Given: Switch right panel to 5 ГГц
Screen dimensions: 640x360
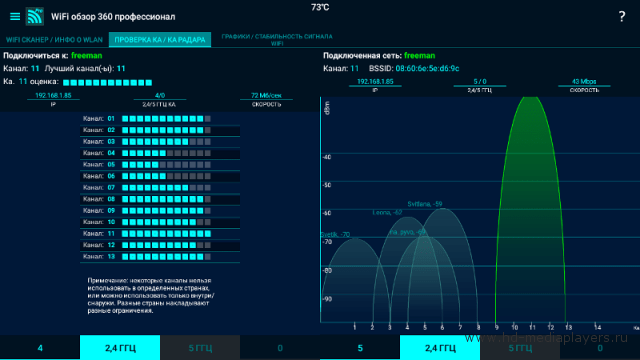Looking at the screenshot, I should click(x=520, y=348).
